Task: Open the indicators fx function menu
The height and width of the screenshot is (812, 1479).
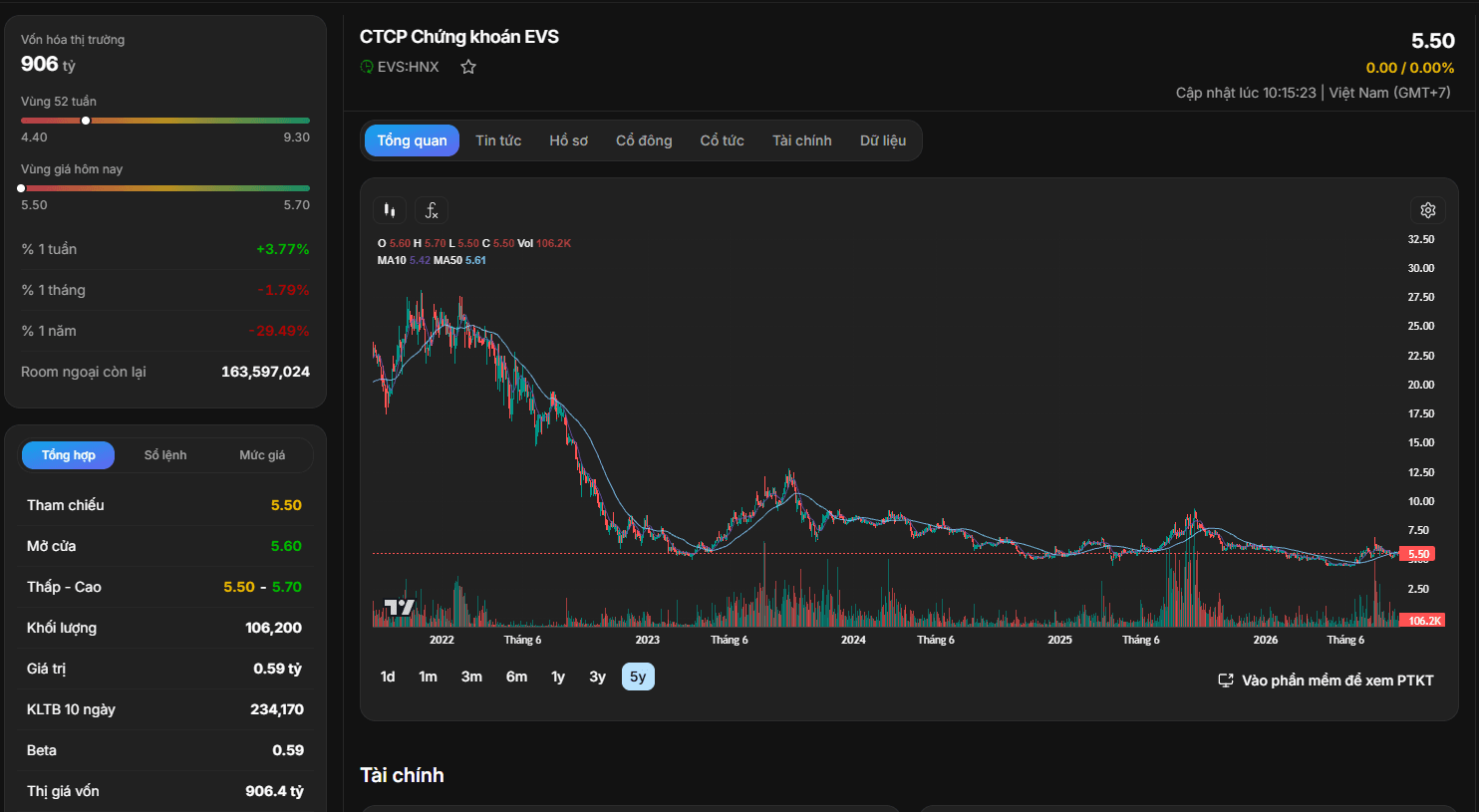Action: click(x=432, y=210)
